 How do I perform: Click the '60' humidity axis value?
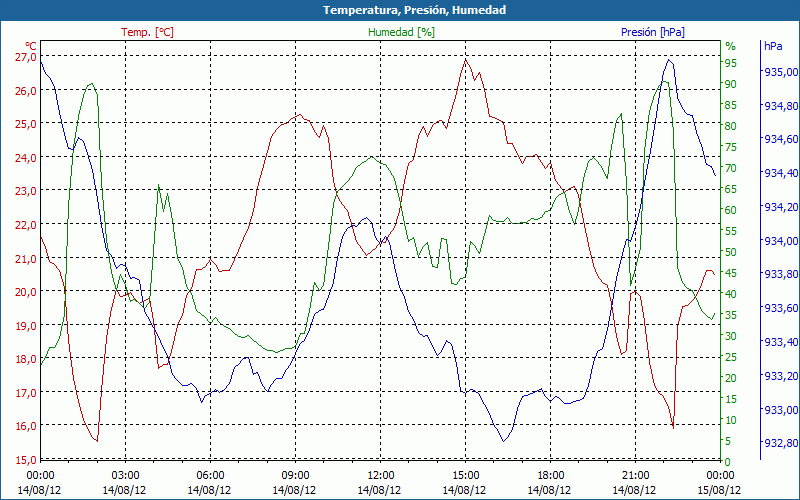[731, 210]
